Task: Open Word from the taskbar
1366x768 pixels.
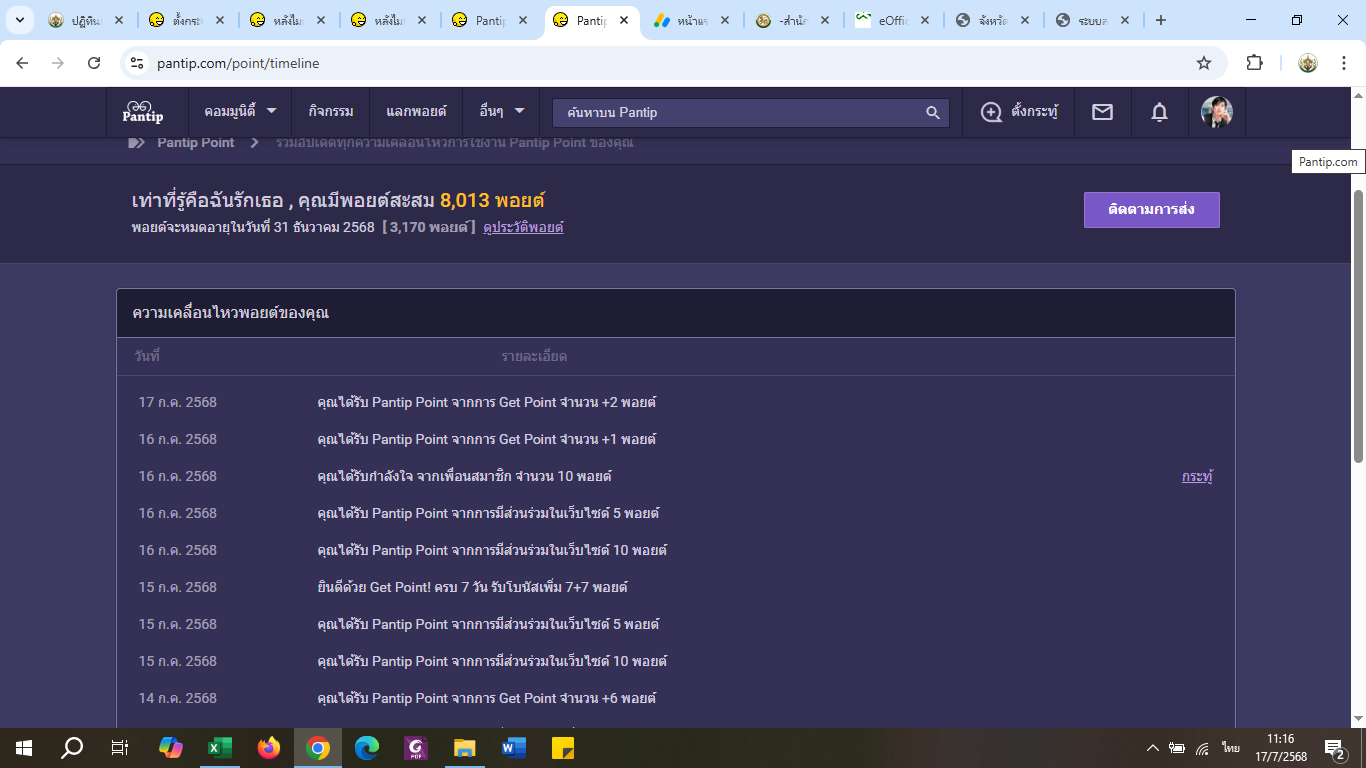Action: click(x=514, y=747)
